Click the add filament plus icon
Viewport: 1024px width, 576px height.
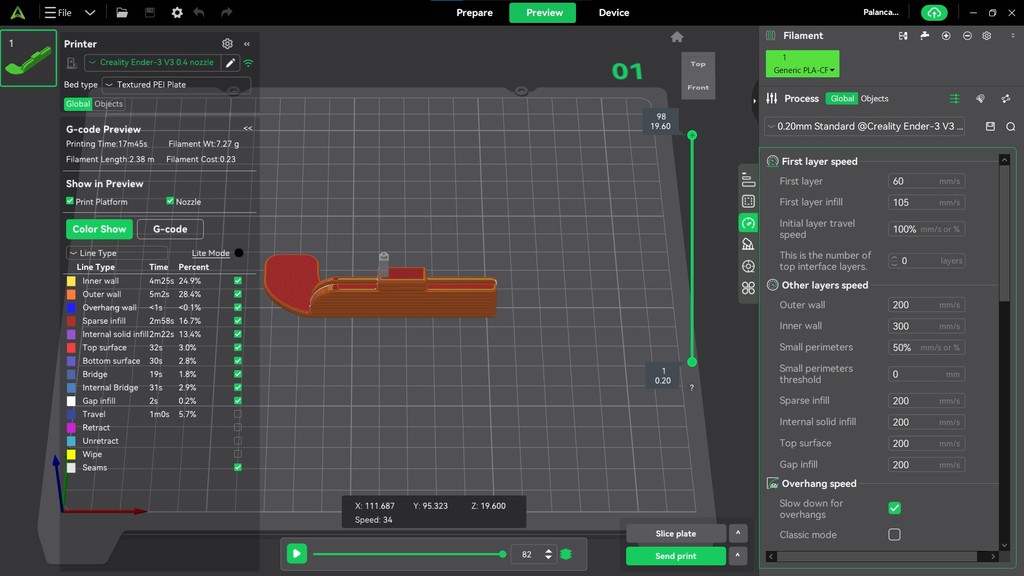946,36
